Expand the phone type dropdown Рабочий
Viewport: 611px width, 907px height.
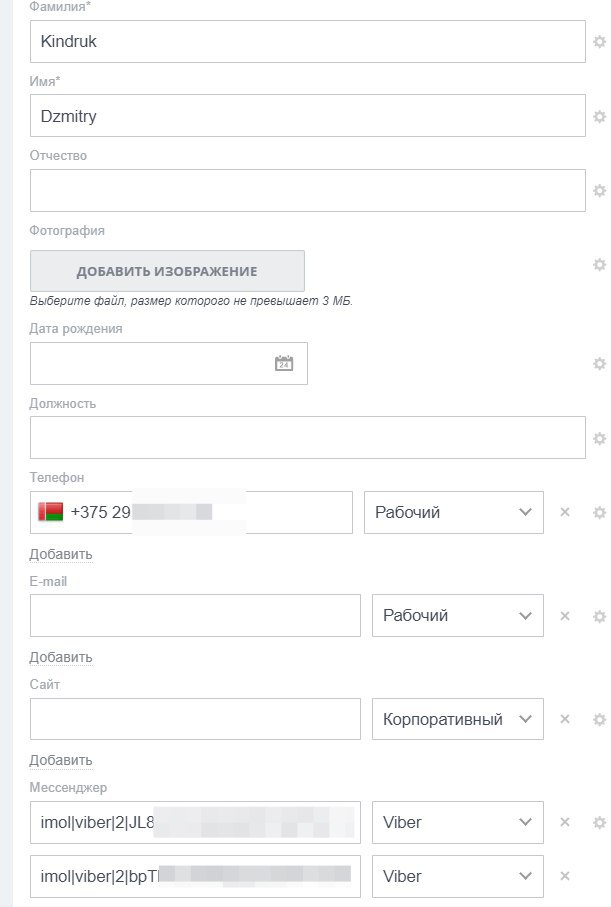point(454,512)
